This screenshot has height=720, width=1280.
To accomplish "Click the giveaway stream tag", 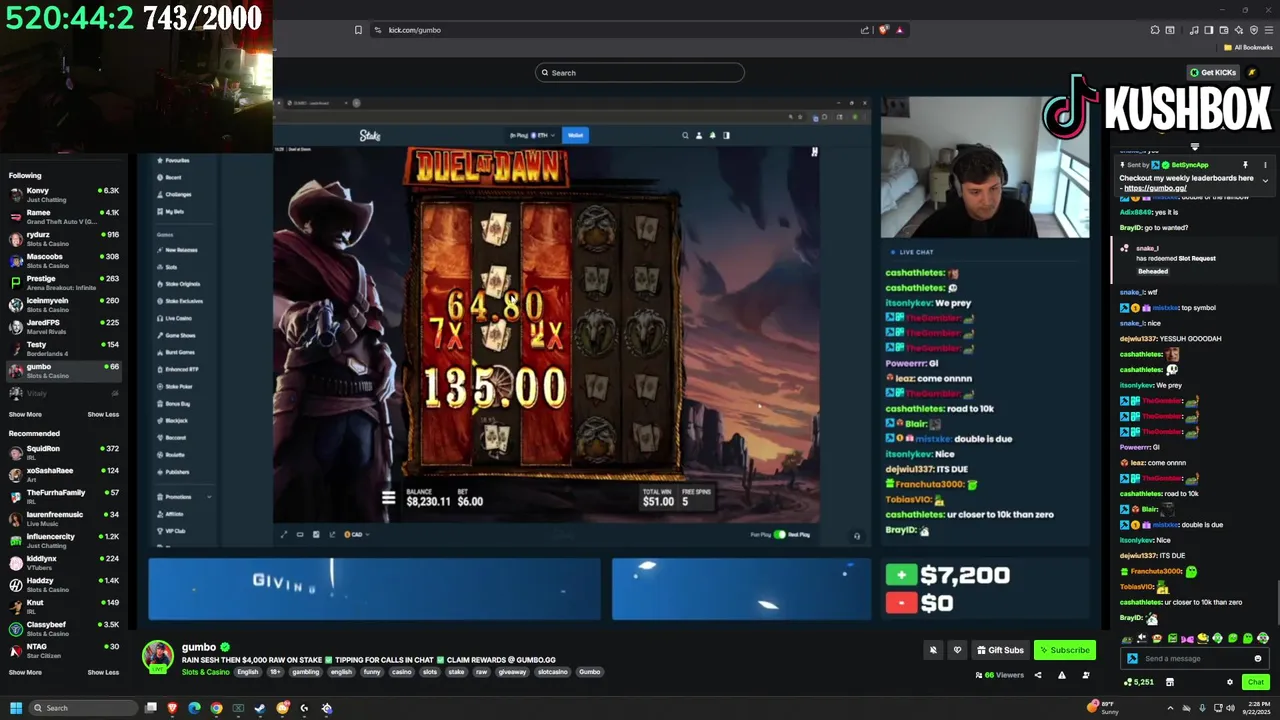I will [x=511, y=672].
